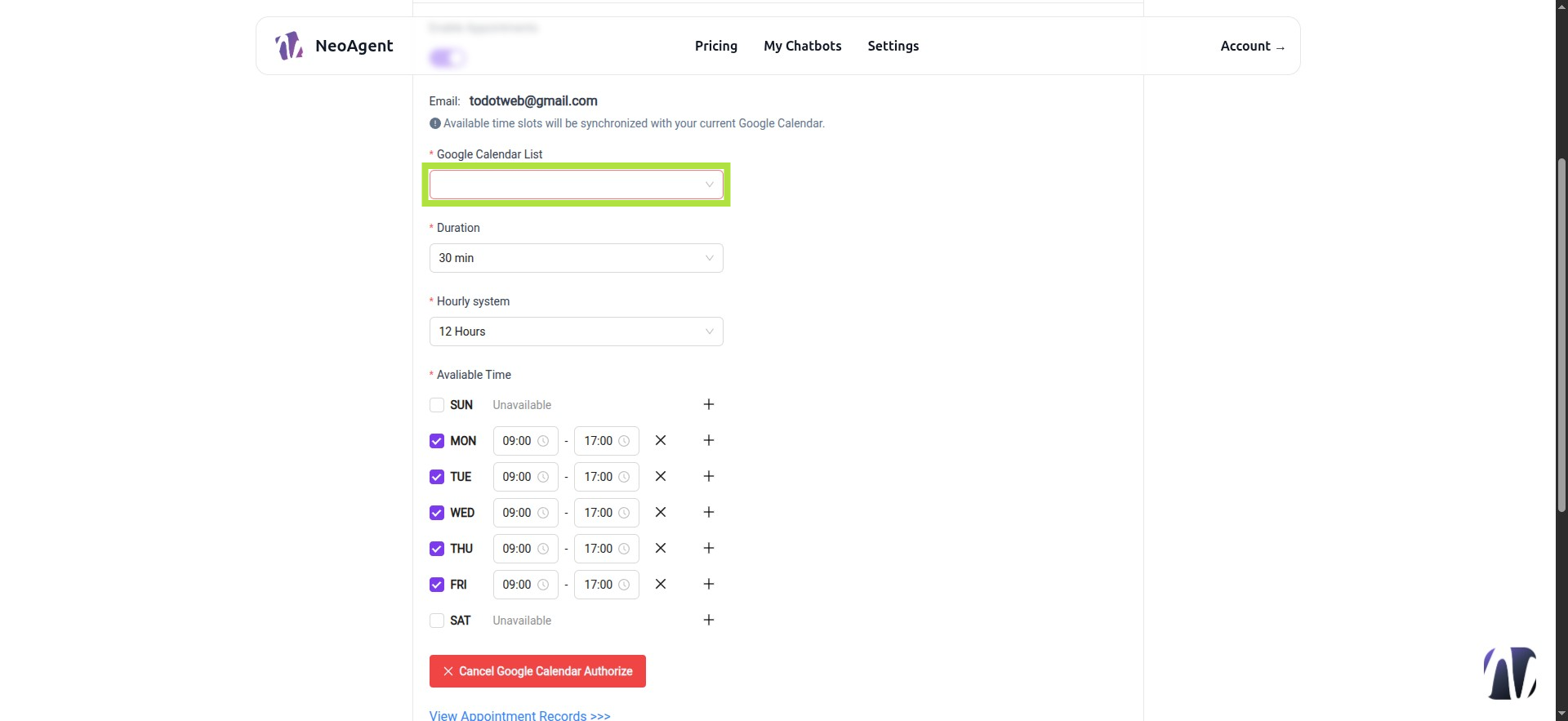Image resolution: width=1568 pixels, height=721 pixels.
Task: Uncheck the MON availability checkbox
Action: coord(437,441)
